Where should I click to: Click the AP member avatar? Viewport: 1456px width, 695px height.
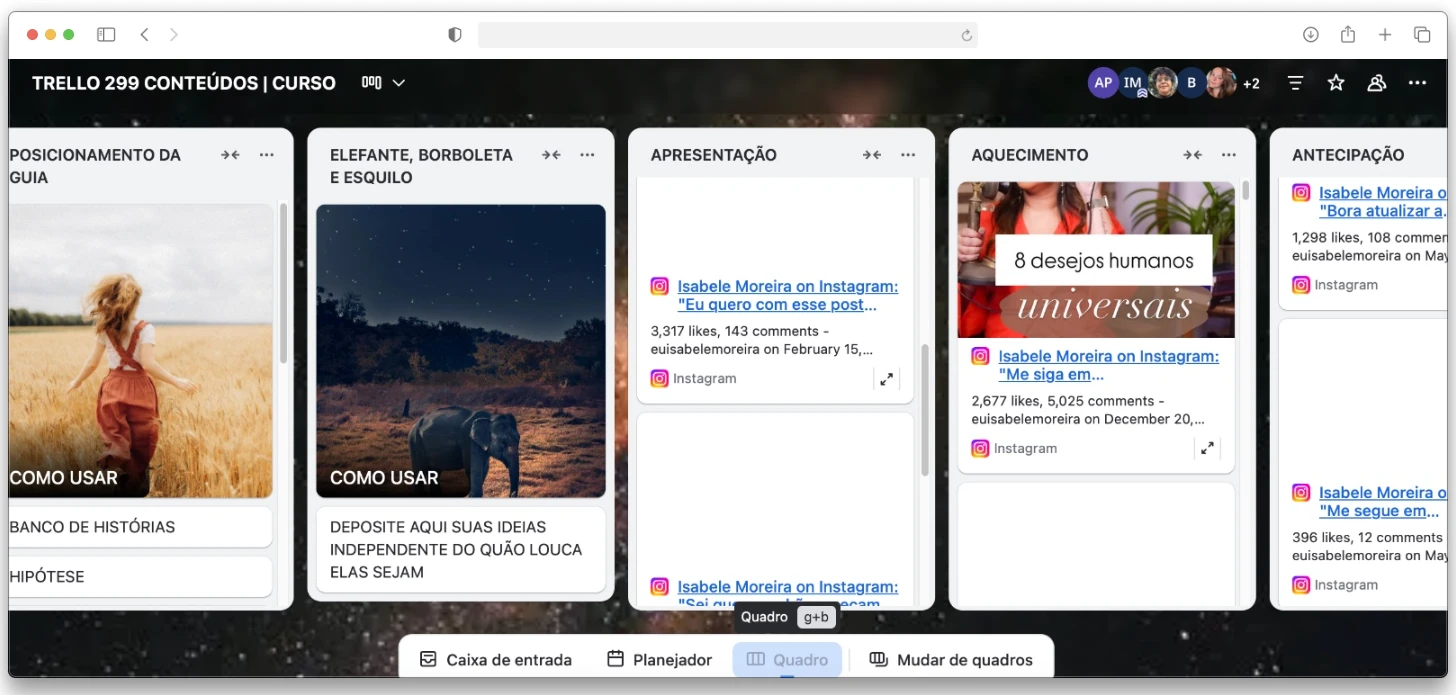(x=1103, y=83)
